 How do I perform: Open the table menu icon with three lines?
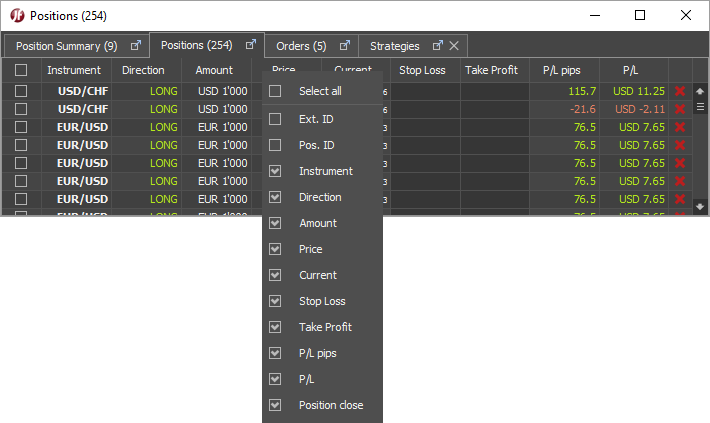pyautogui.click(x=700, y=107)
